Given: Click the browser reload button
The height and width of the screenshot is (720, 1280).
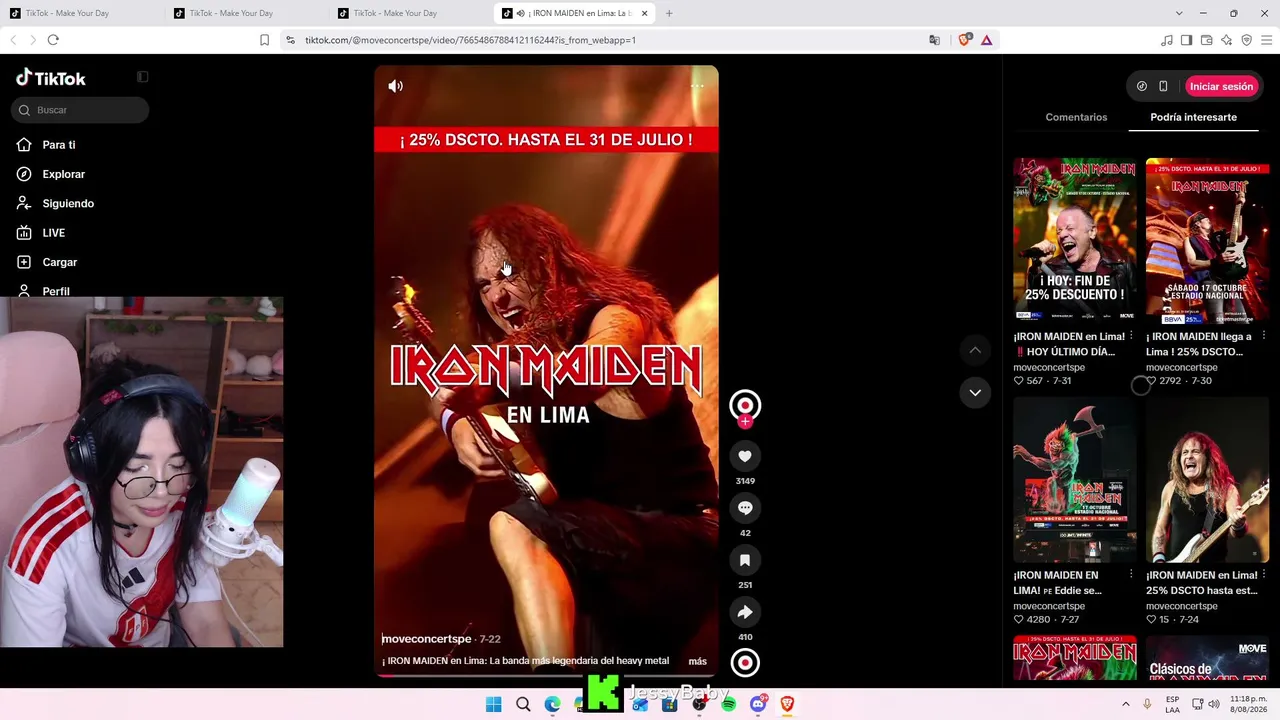Looking at the screenshot, I should (53, 40).
